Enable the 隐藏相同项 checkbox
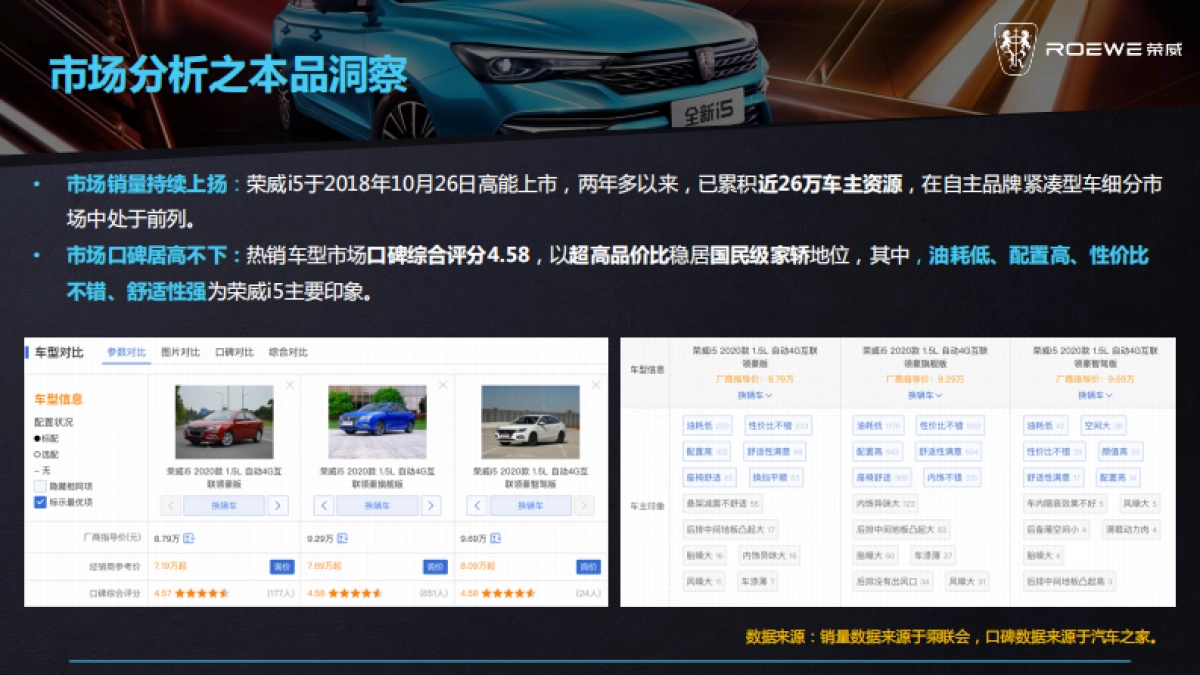Viewport: 1200px width, 675px height. pos(39,486)
